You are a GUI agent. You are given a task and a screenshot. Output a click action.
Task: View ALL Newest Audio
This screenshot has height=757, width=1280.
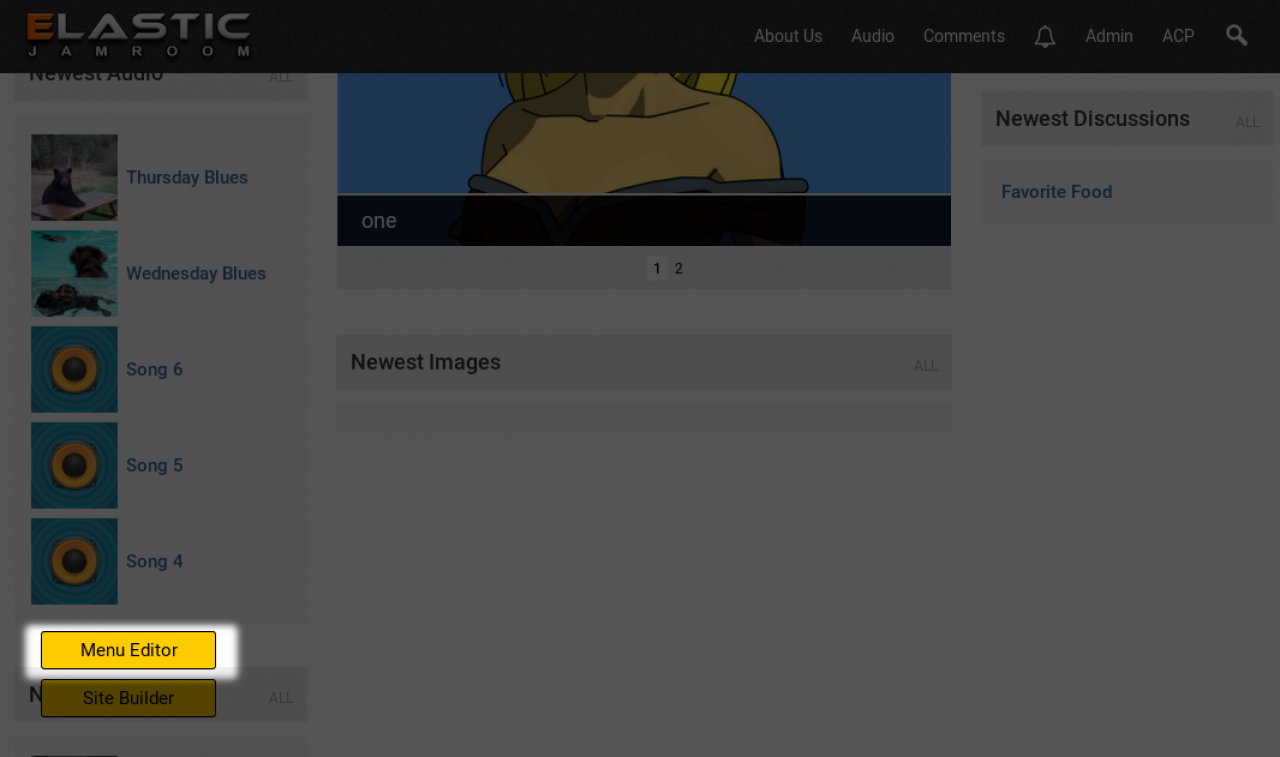(281, 77)
